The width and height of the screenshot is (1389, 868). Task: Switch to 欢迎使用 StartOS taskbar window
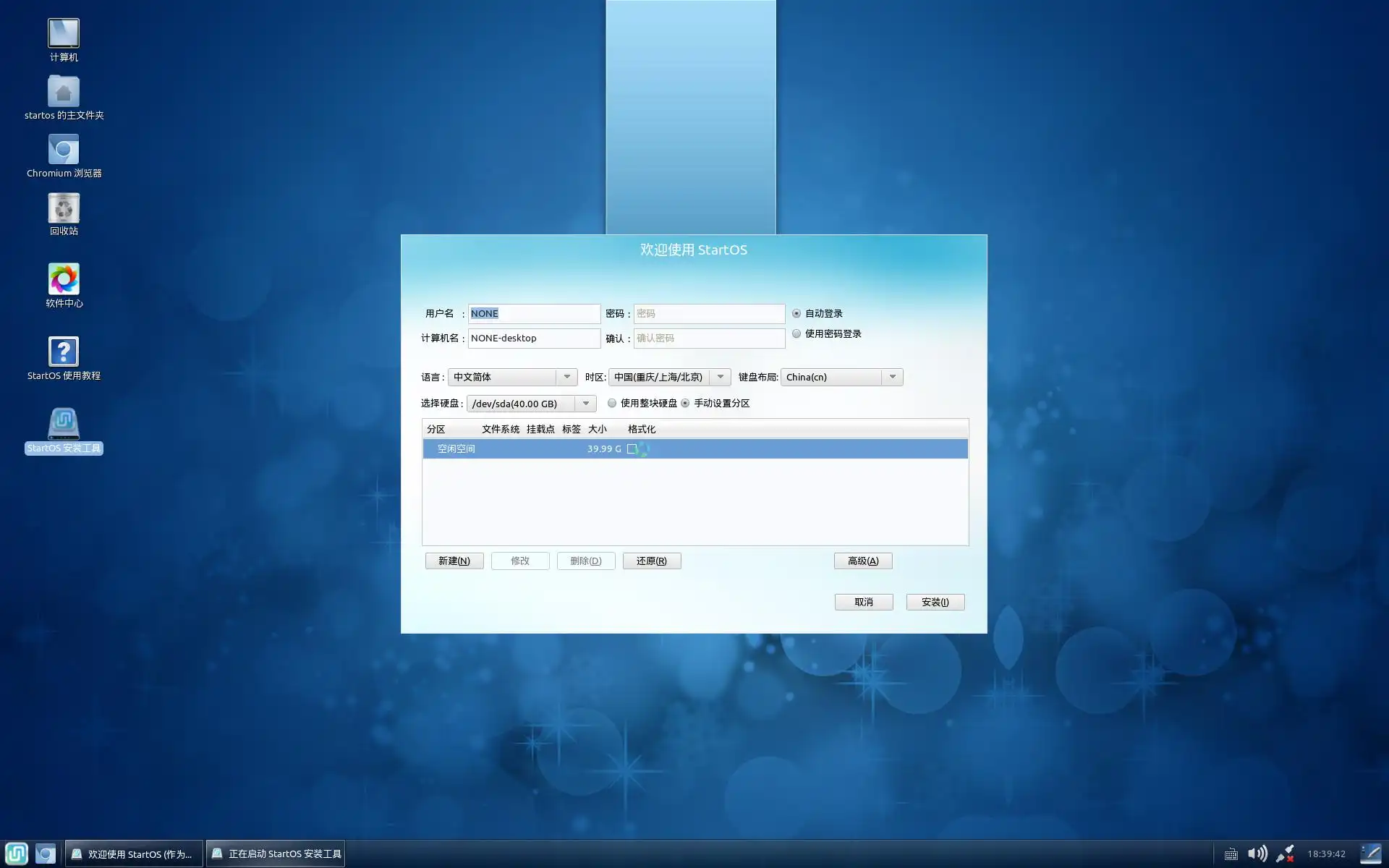[x=134, y=854]
